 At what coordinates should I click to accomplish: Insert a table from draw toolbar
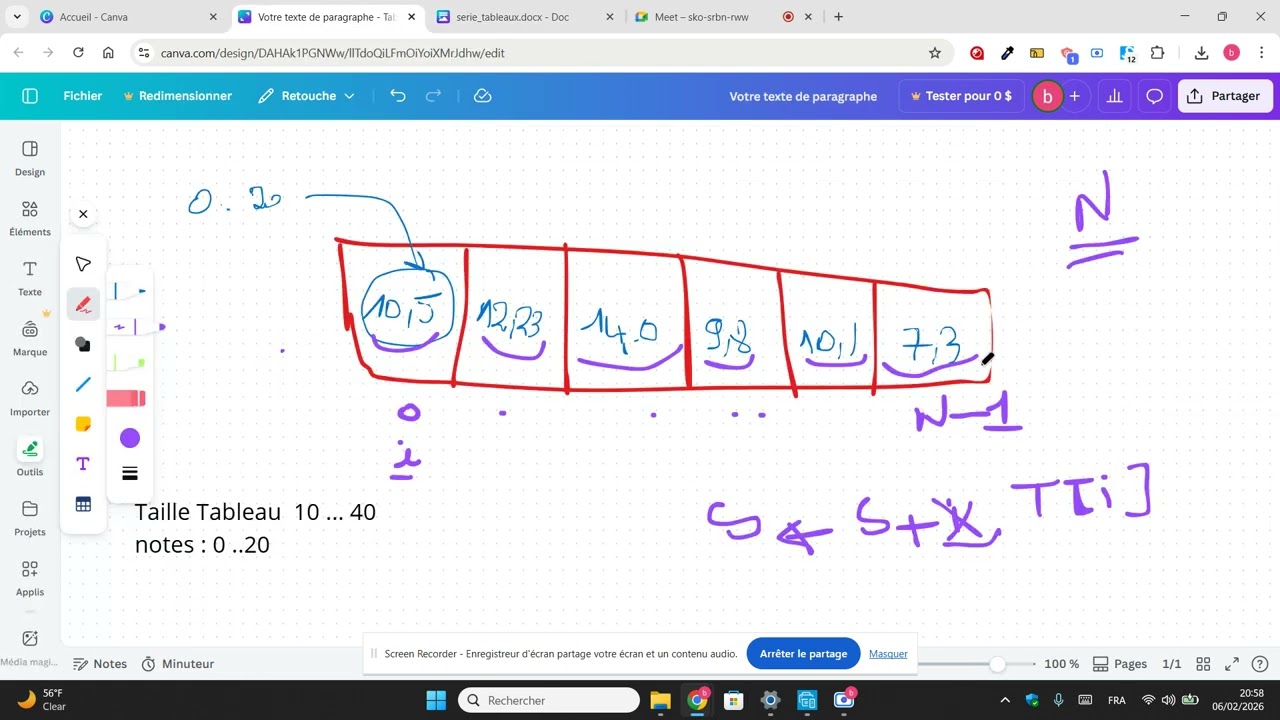(x=83, y=505)
